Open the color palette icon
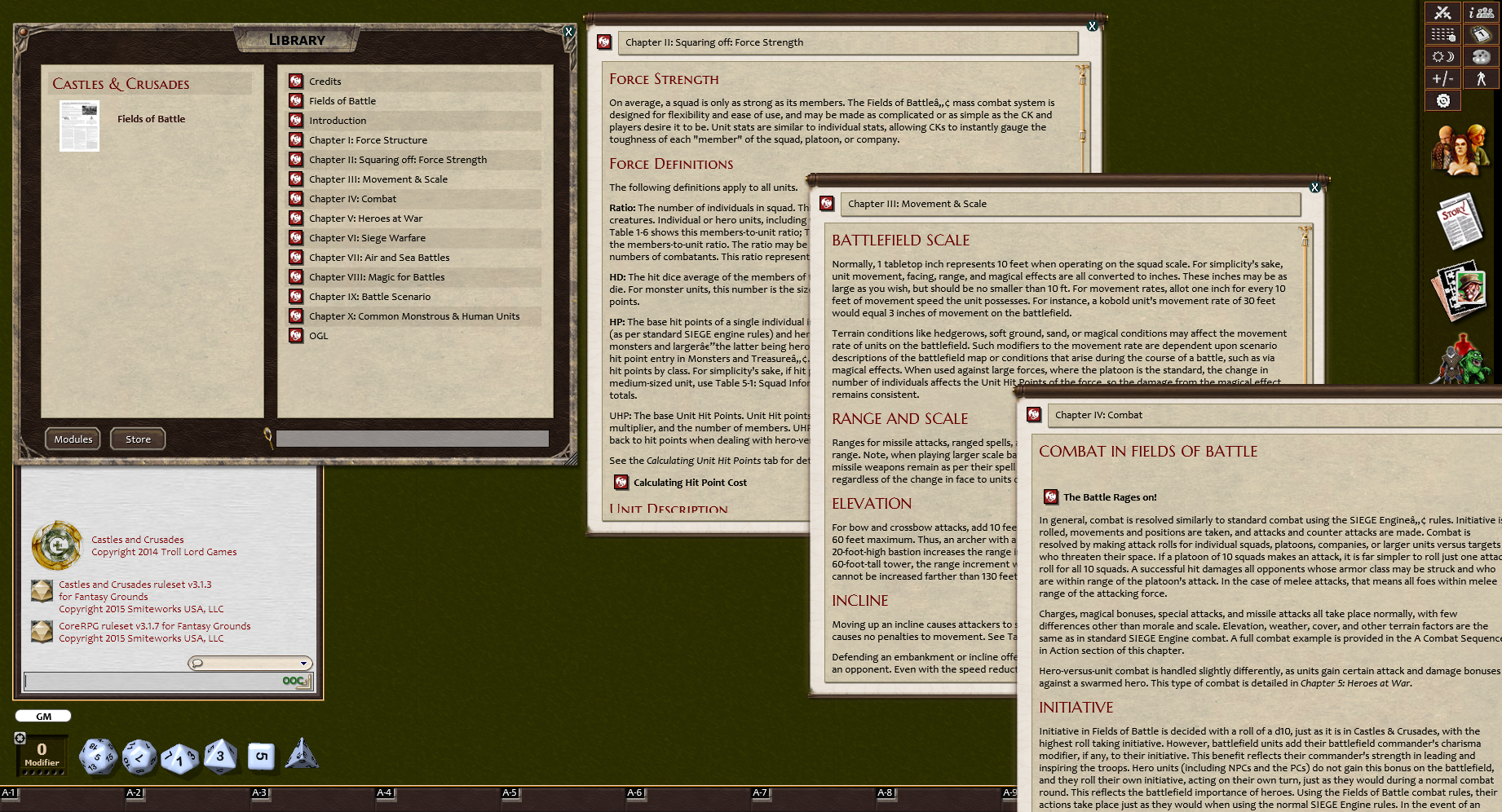 coord(1481,56)
